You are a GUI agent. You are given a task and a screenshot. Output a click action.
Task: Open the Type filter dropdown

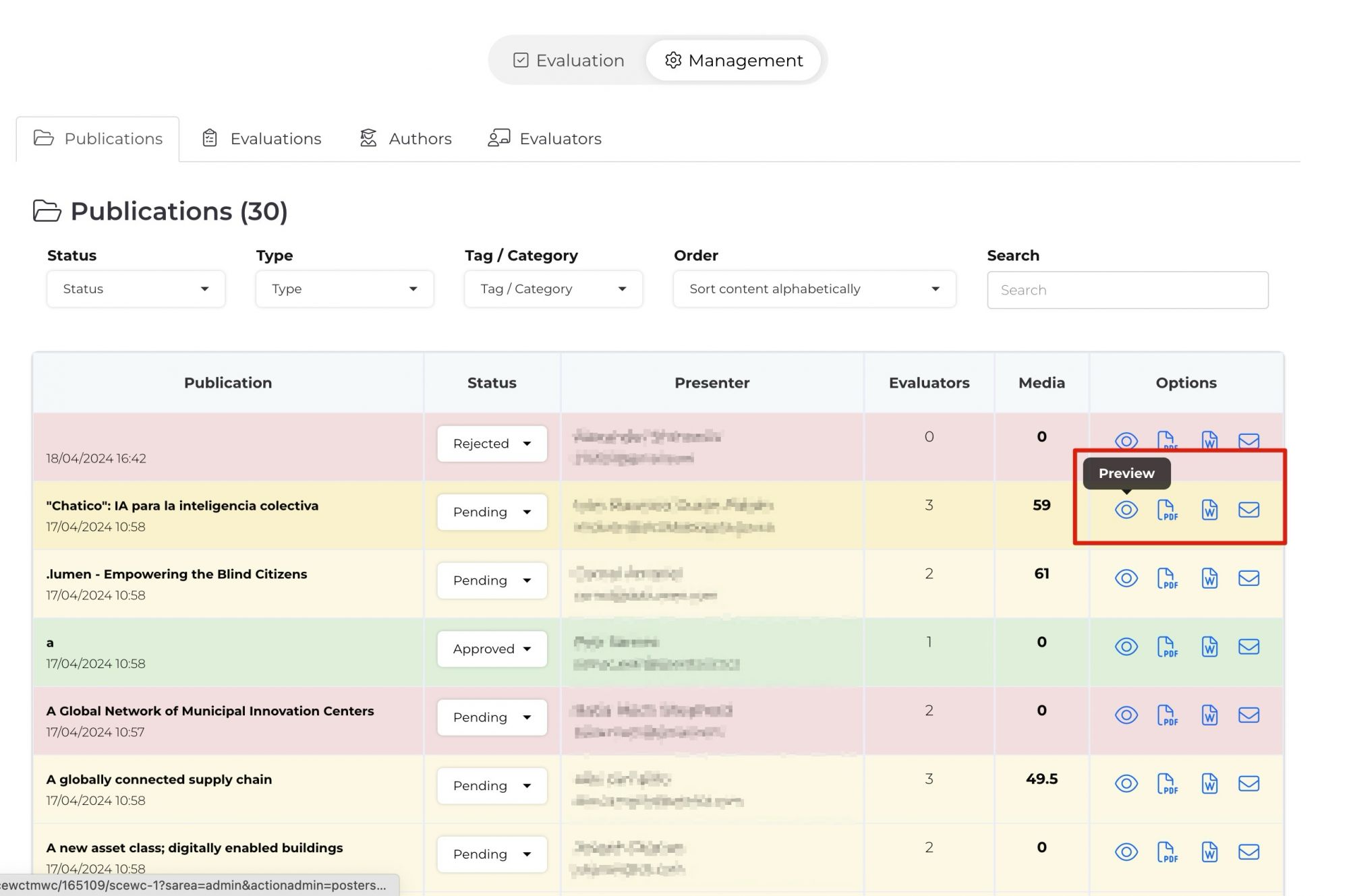(x=345, y=289)
